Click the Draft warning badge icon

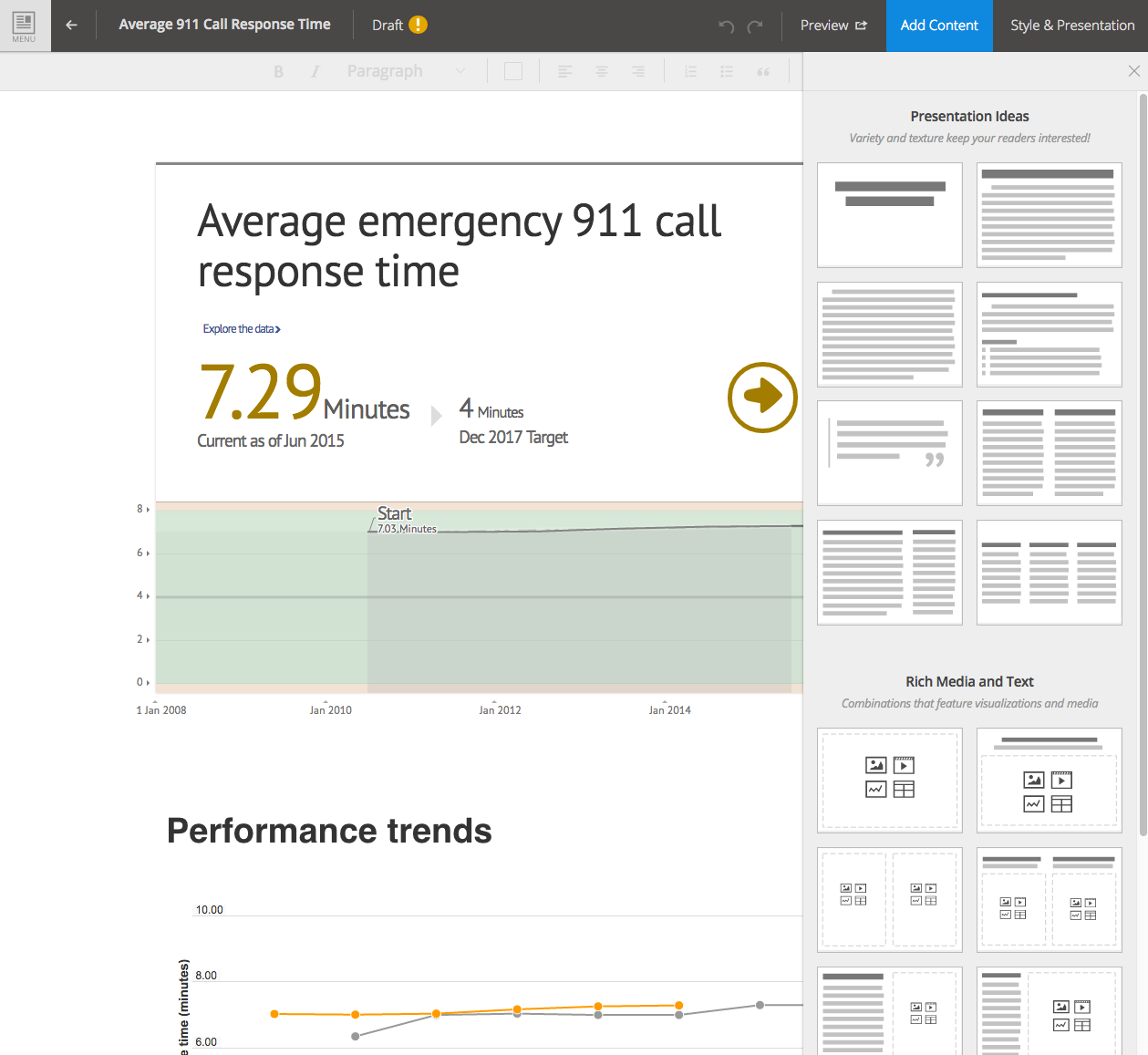click(418, 25)
